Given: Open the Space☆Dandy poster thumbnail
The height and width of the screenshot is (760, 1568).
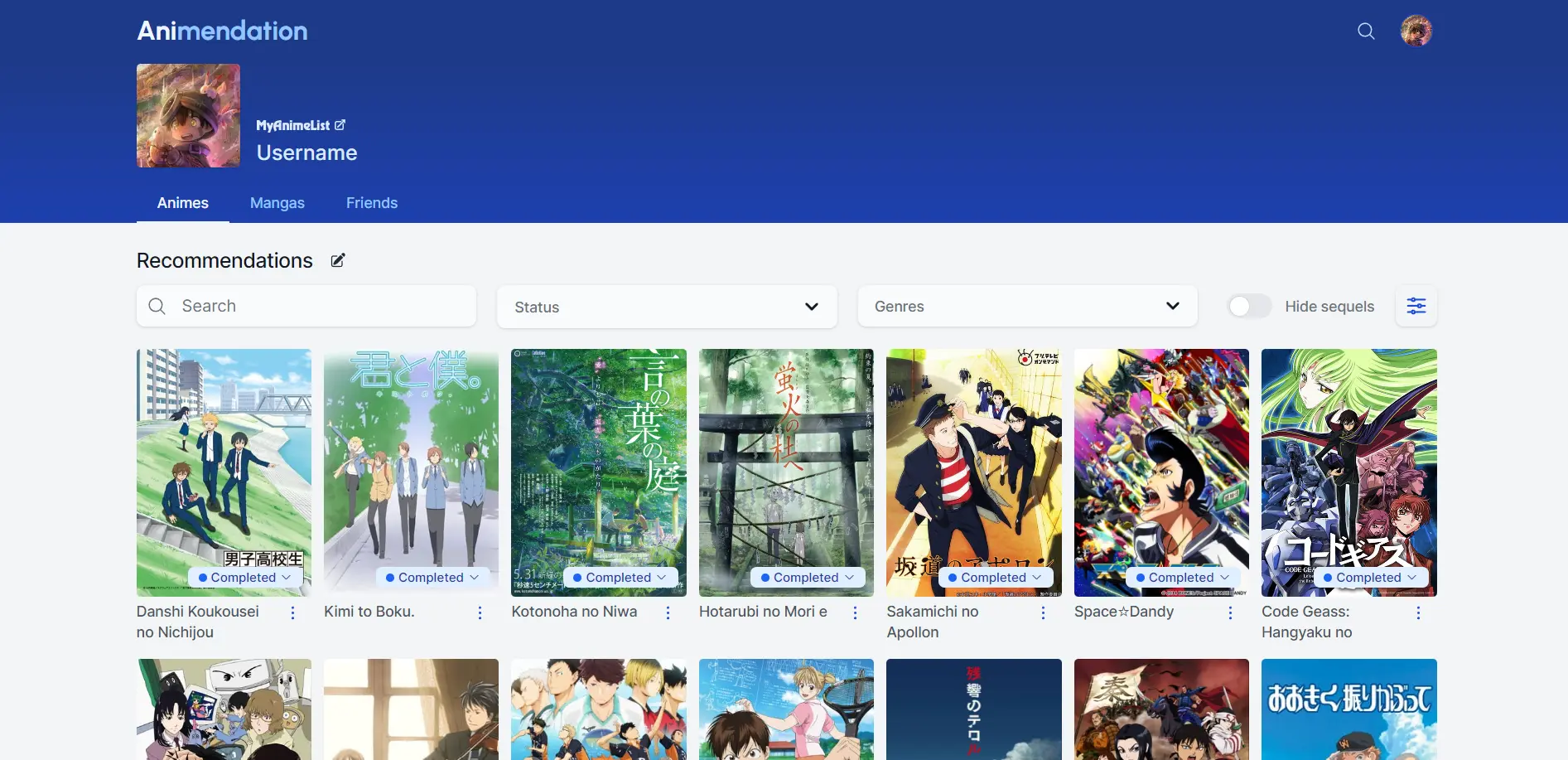Looking at the screenshot, I should 1160,456.
